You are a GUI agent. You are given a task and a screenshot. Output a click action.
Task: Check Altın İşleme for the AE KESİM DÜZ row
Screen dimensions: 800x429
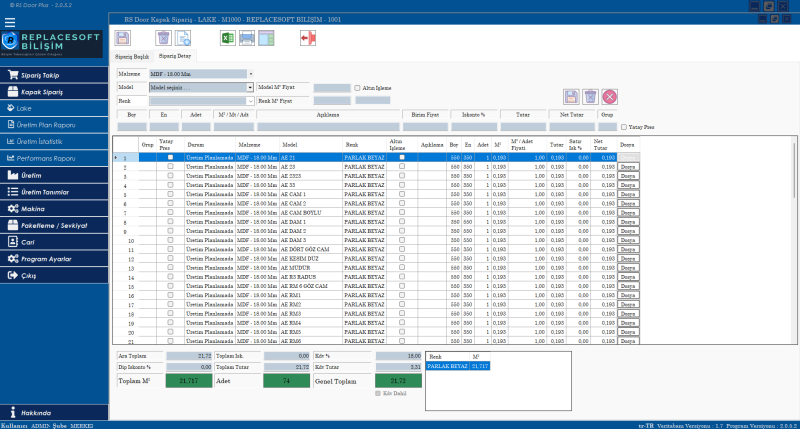pyautogui.click(x=402, y=259)
